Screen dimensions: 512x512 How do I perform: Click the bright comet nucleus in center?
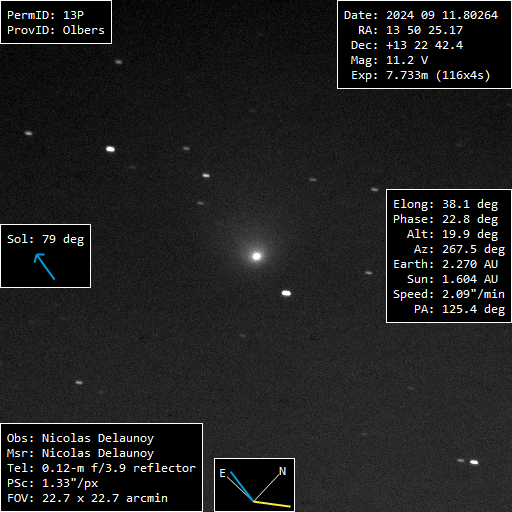256,256
